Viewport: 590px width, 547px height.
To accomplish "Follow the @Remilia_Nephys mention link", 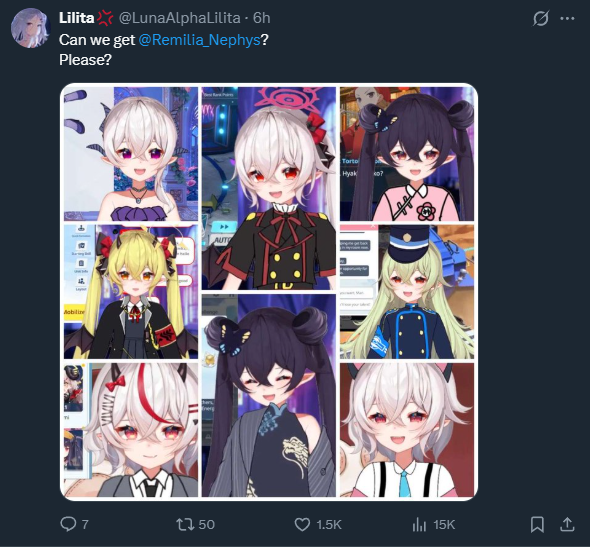I will (x=199, y=40).
